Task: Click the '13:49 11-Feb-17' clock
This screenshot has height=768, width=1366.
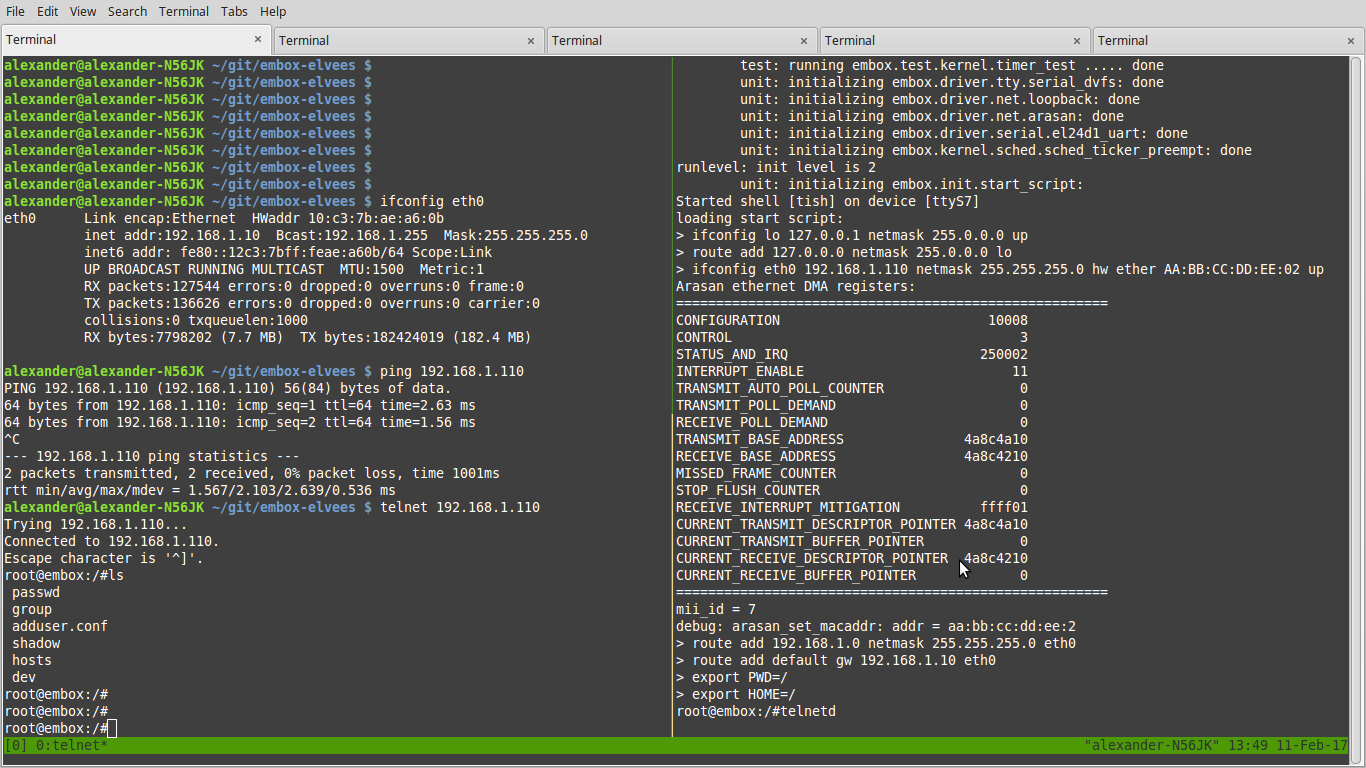Action: (1288, 745)
